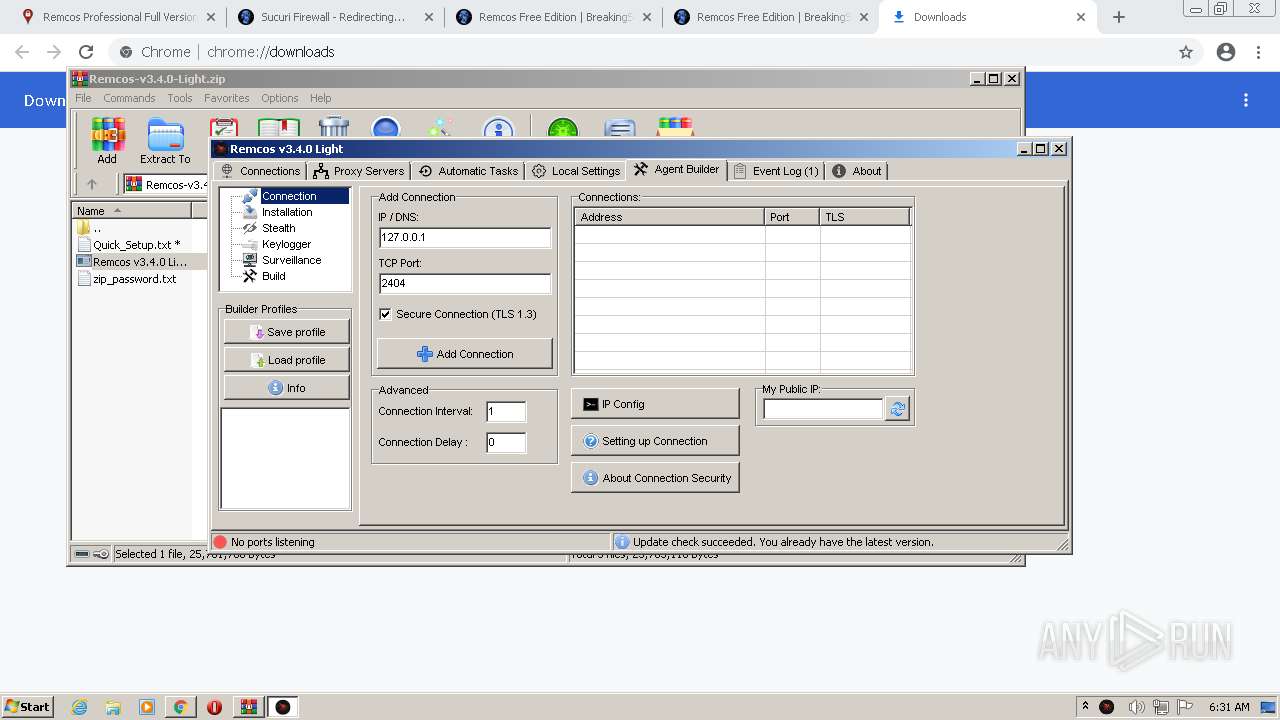
Task: Click the WinRAR Find (blue magnifier) icon
Action: coord(386,127)
